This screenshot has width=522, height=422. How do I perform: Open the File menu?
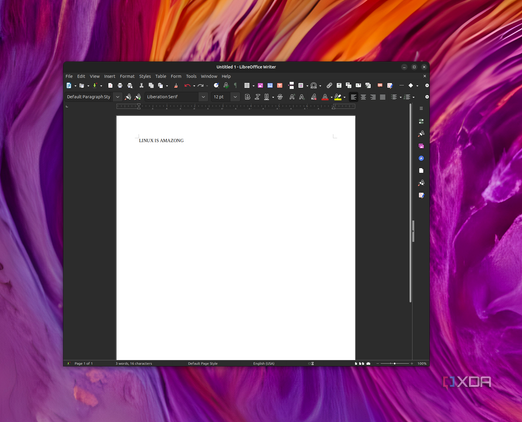pyautogui.click(x=69, y=76)
